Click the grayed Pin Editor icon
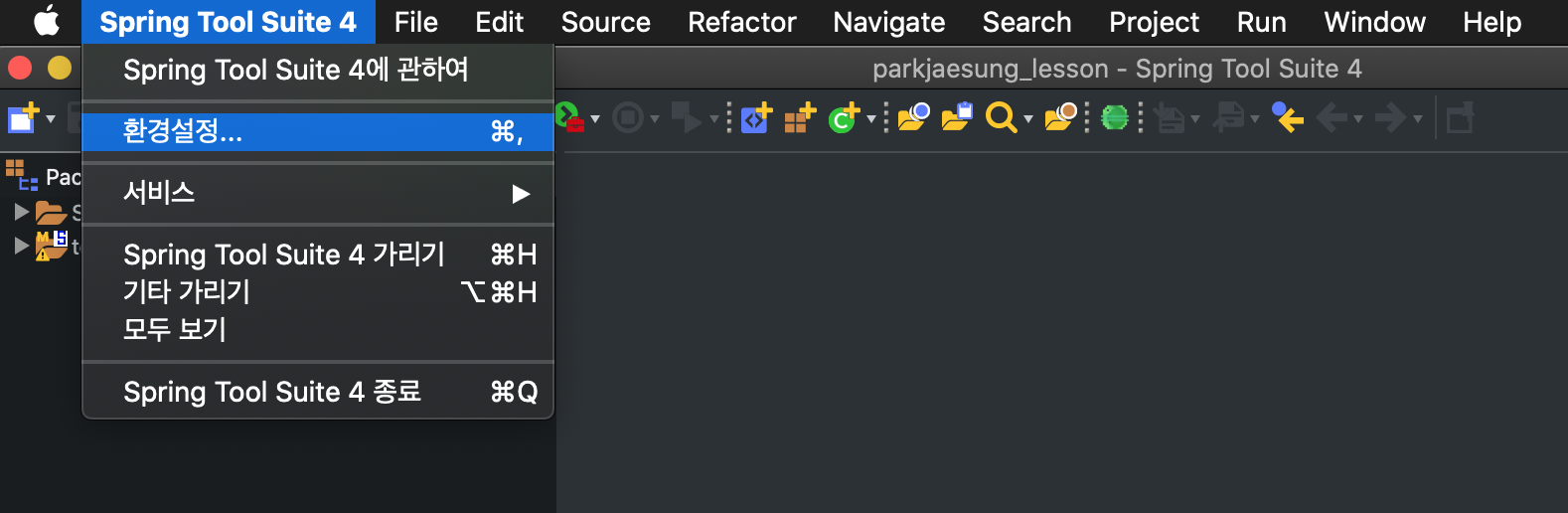1568x513 pixels. pos(1460,118)
